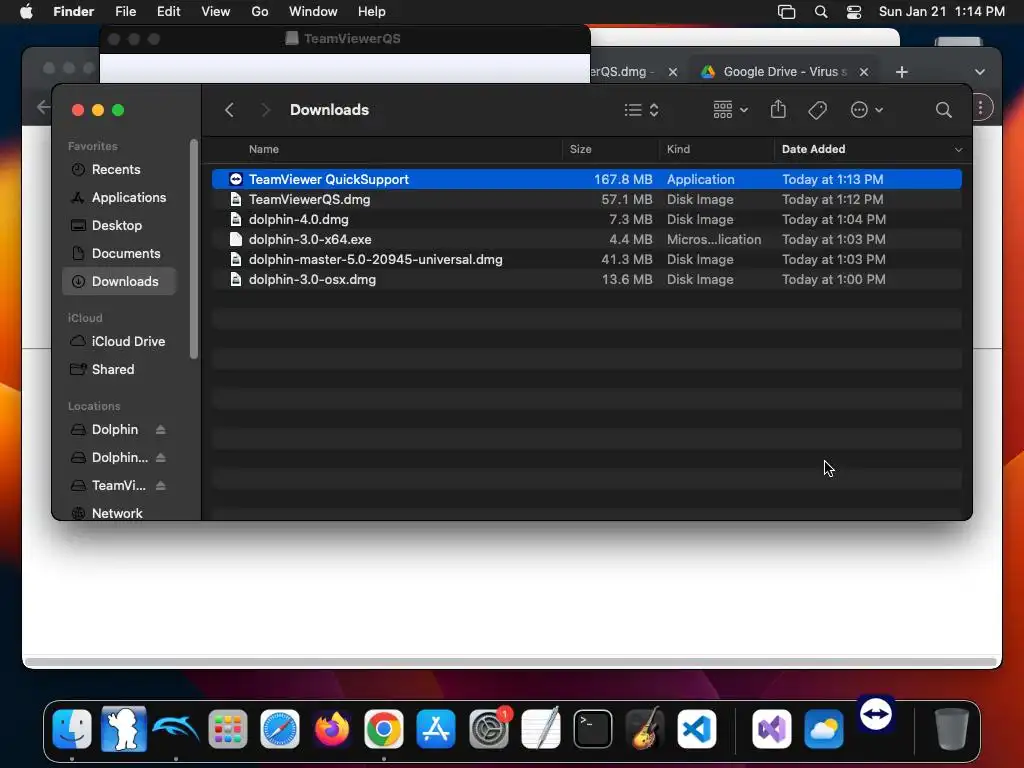Viewport: 1024px width, 768px height.
Task: Open the More actions ellipsis menu
Action: point(867,110)
